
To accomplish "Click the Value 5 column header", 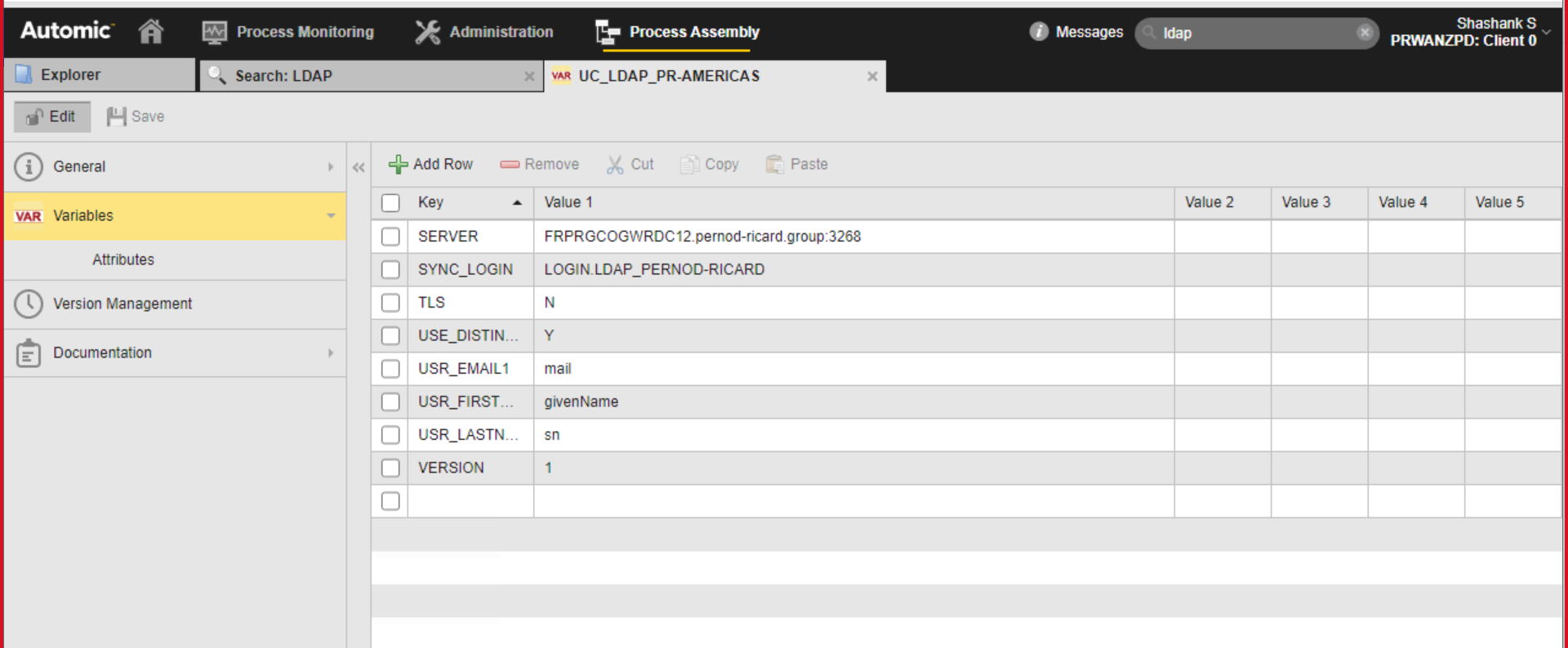I will [x=1512, y=202].
